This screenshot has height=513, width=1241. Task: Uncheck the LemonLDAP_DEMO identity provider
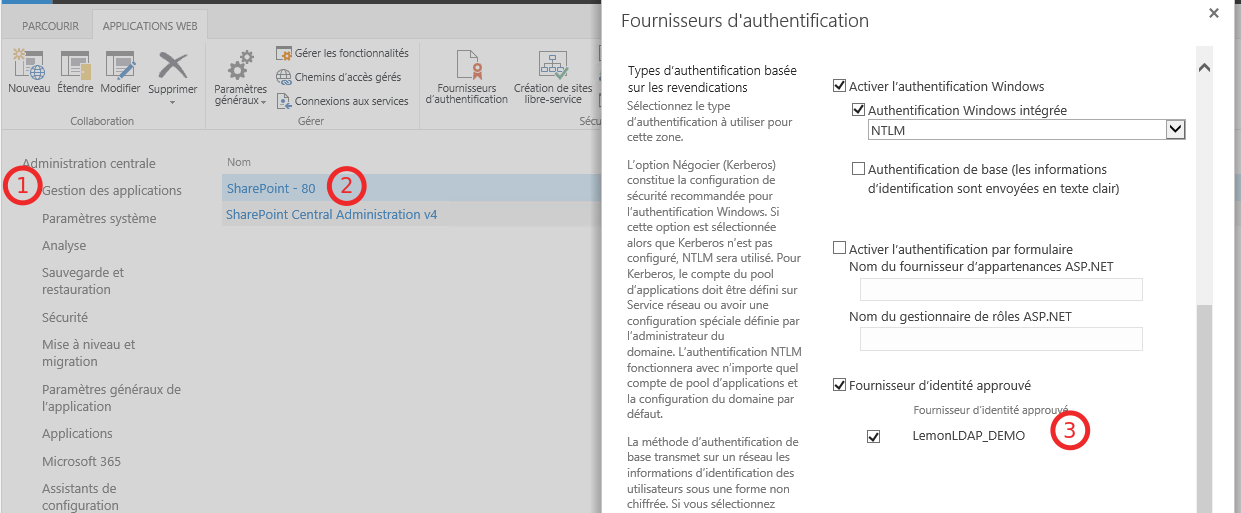click(x=874, y=436)
